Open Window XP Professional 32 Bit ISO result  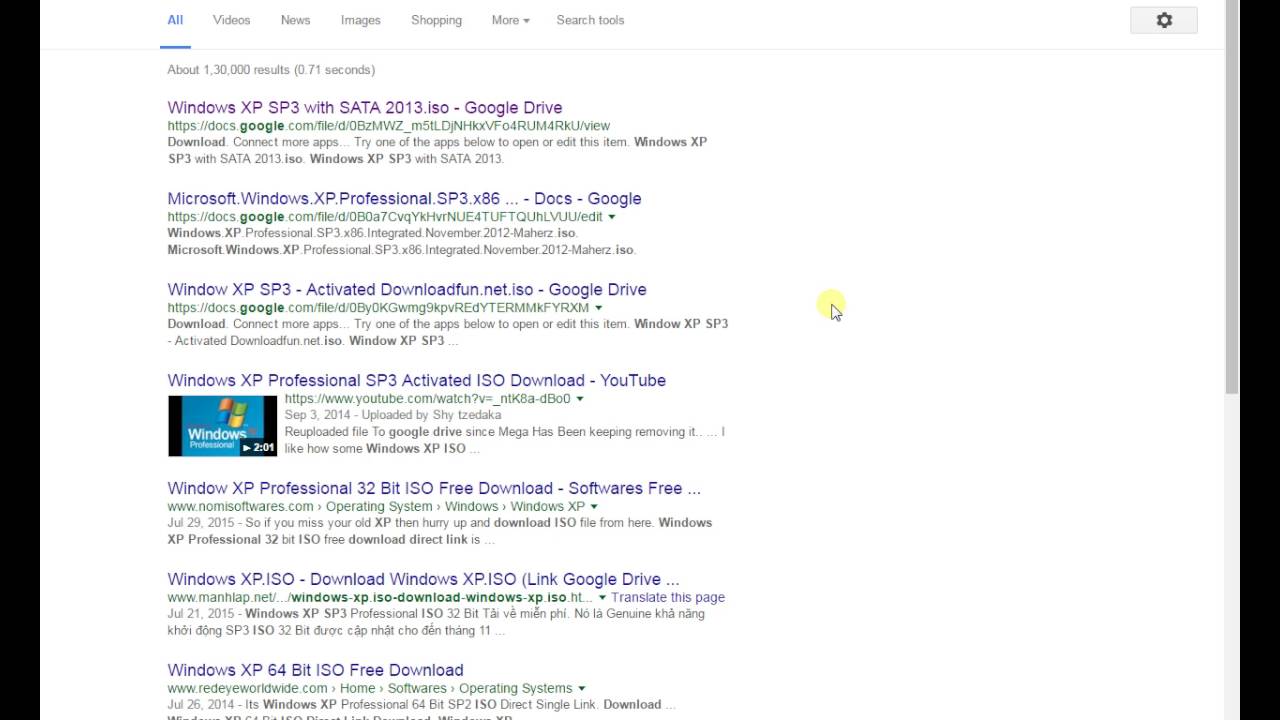click(x=434, y=489)
